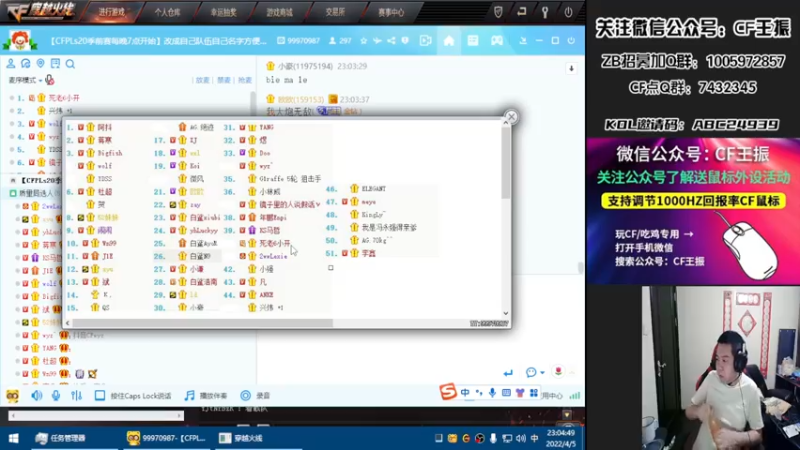Toggle the microphone icon in the bottom bar
The height and width of the screenshot is (450, 800).
(56, 395)
